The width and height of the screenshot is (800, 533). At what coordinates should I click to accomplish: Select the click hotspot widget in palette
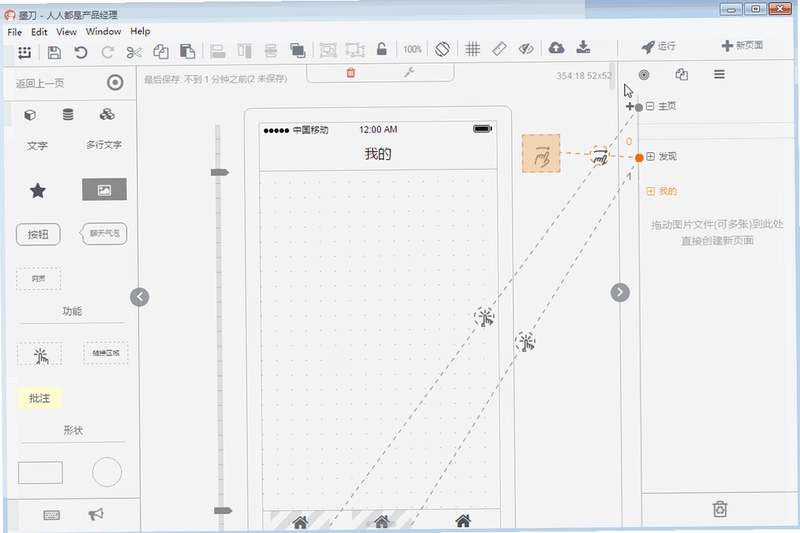pos(40,354)
